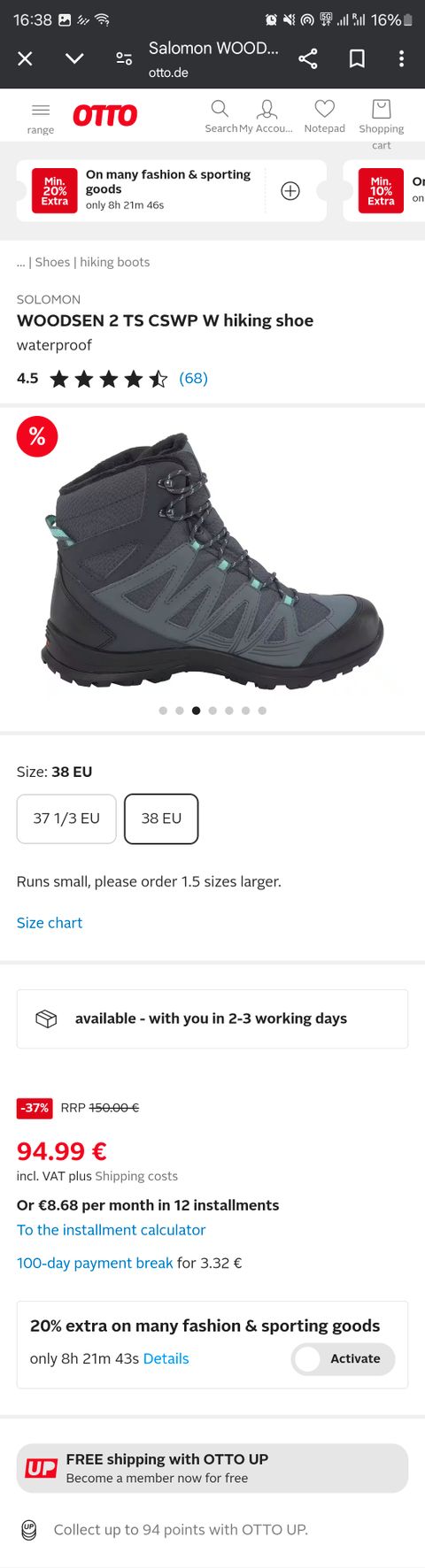The image size is (425, 1568).
Task: Open Search magnifier icon
Action: click(x=220, y=109)
